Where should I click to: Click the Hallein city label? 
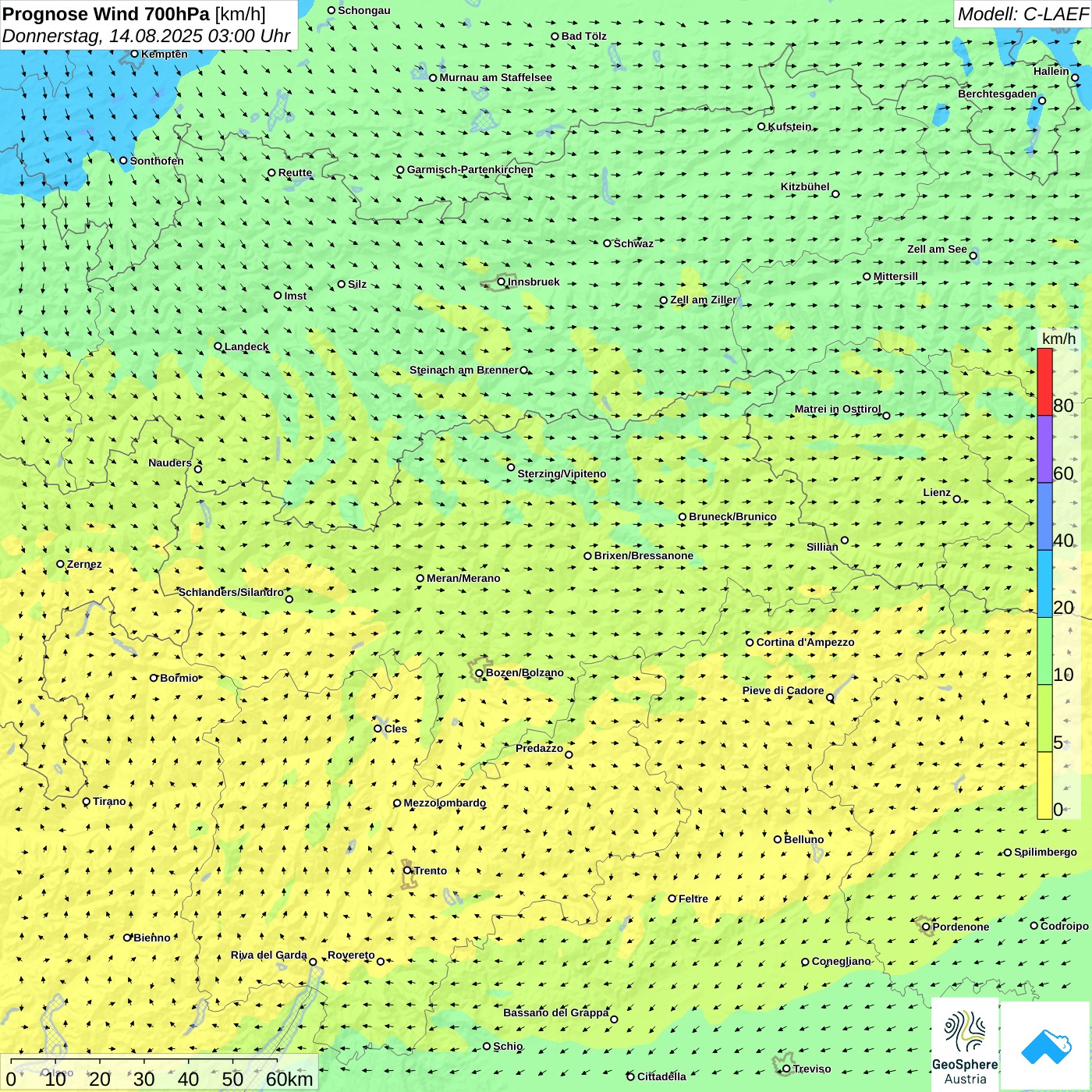pos(1051,71)
